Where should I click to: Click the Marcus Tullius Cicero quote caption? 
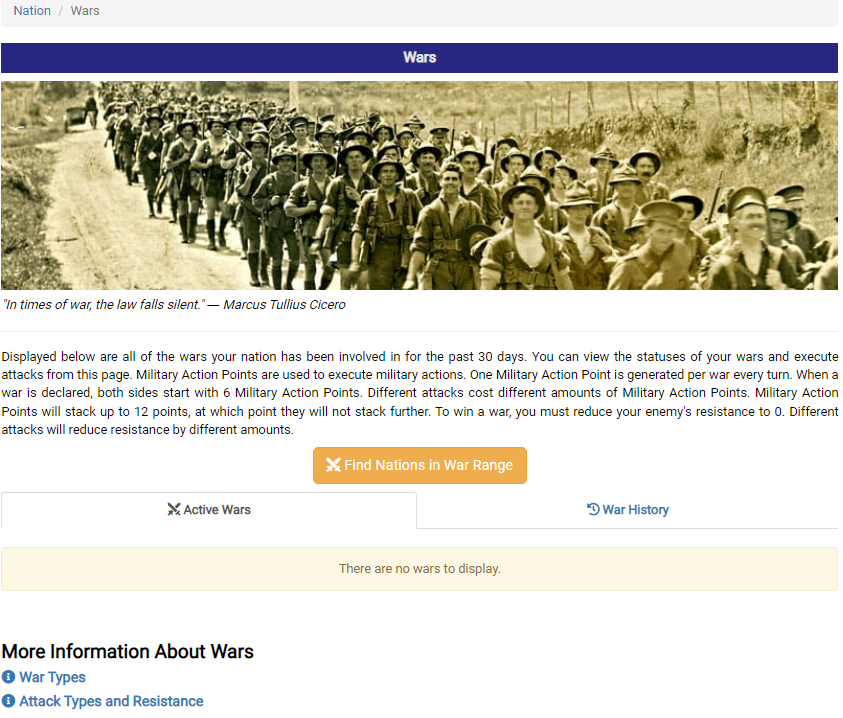tap(174, 304)
